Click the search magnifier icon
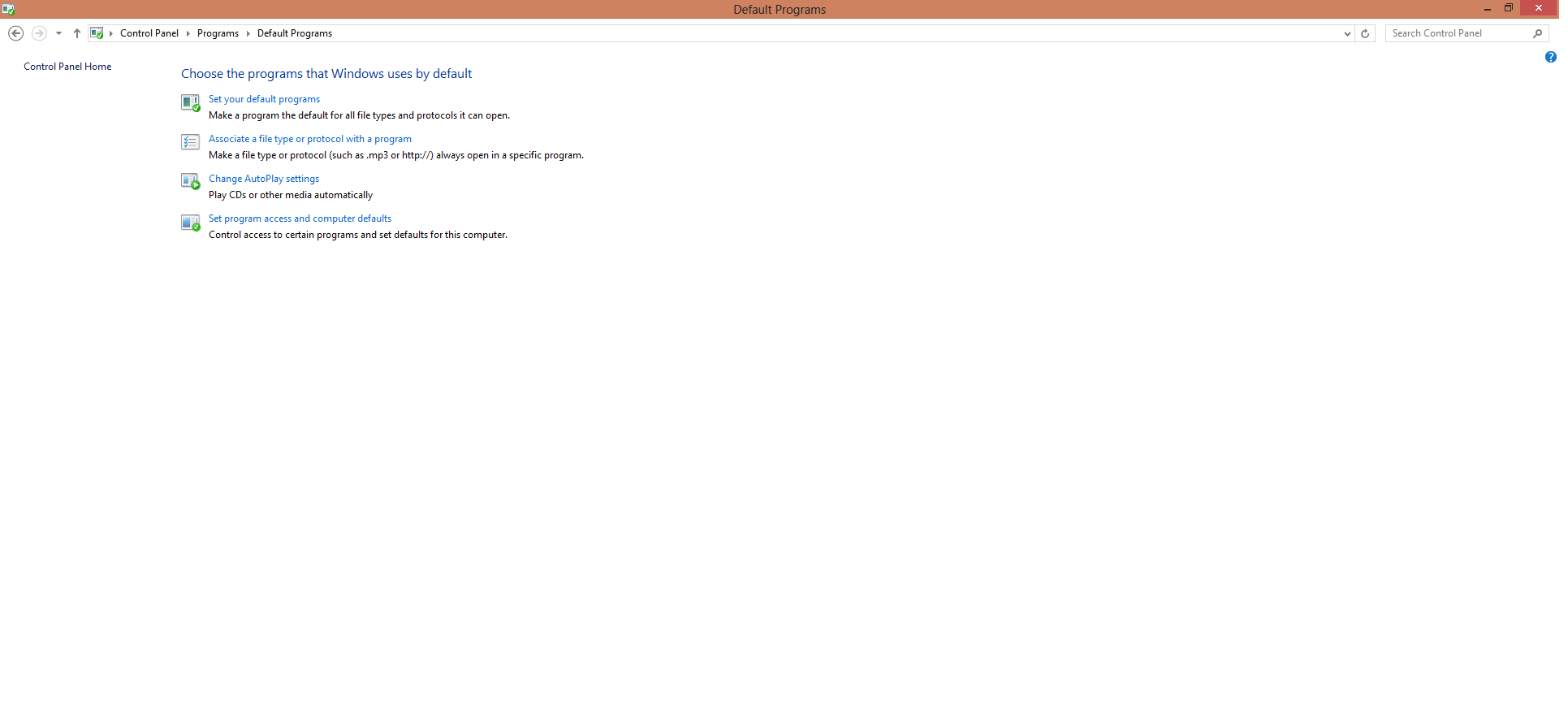1568x714 pixels. (1537, 33)
